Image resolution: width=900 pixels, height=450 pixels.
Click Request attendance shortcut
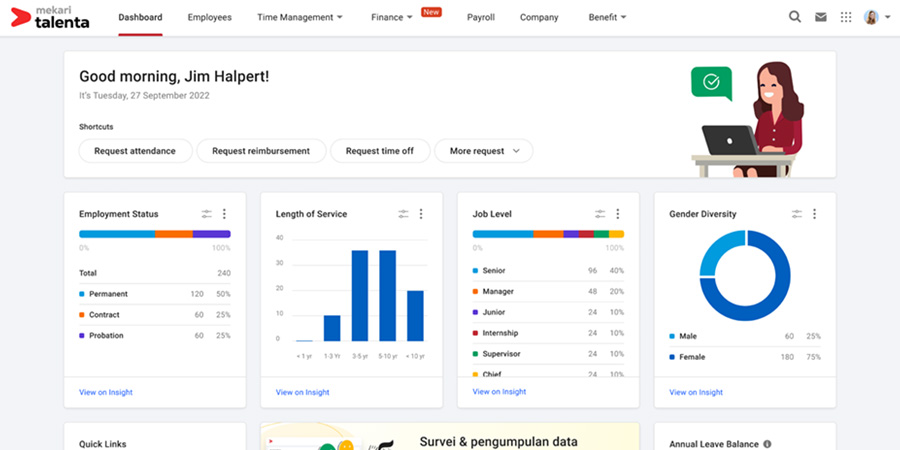135,151
